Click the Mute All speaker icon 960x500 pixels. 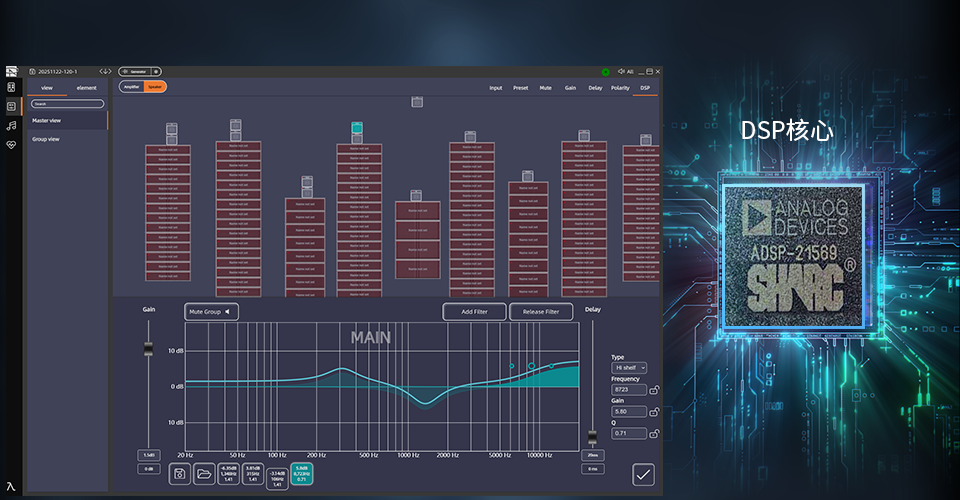pos(622,72)
